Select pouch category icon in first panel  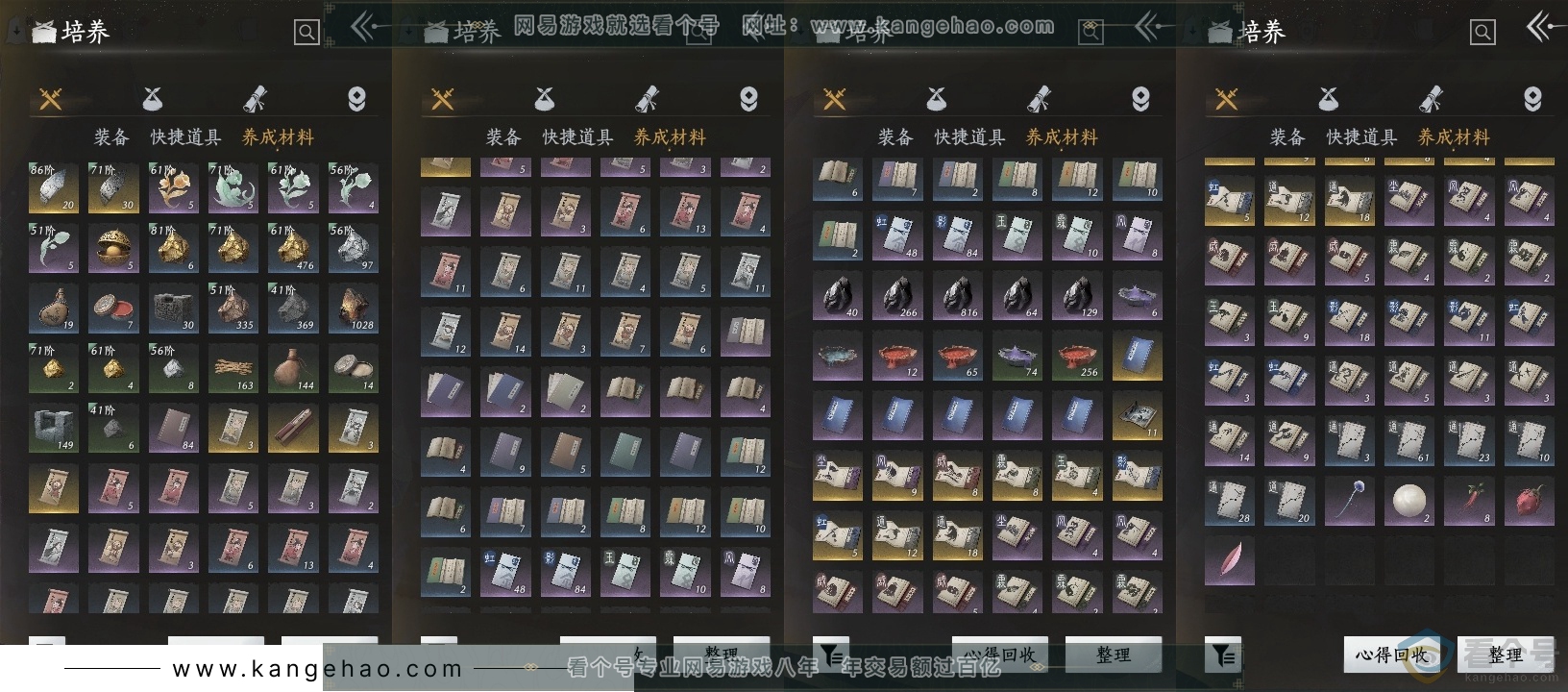tap(153, 99)
